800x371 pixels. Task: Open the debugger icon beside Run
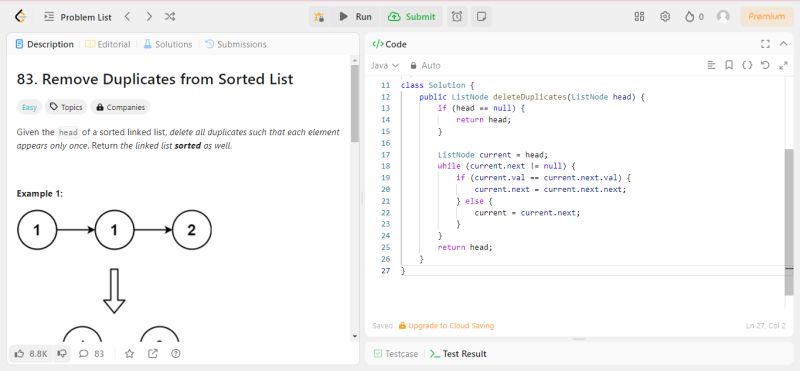coord(319,17)
